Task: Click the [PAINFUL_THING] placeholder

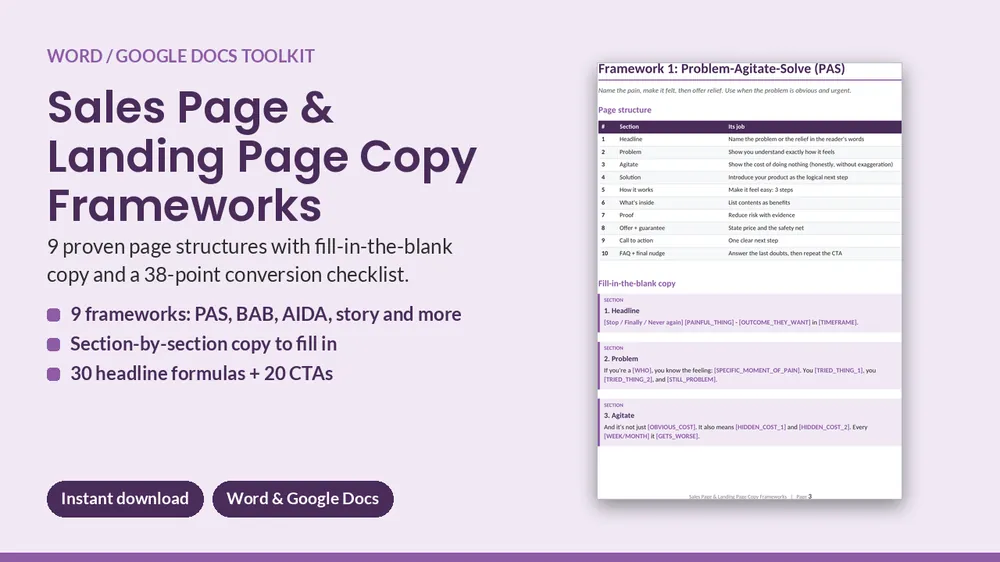Action: pos(709,323)
